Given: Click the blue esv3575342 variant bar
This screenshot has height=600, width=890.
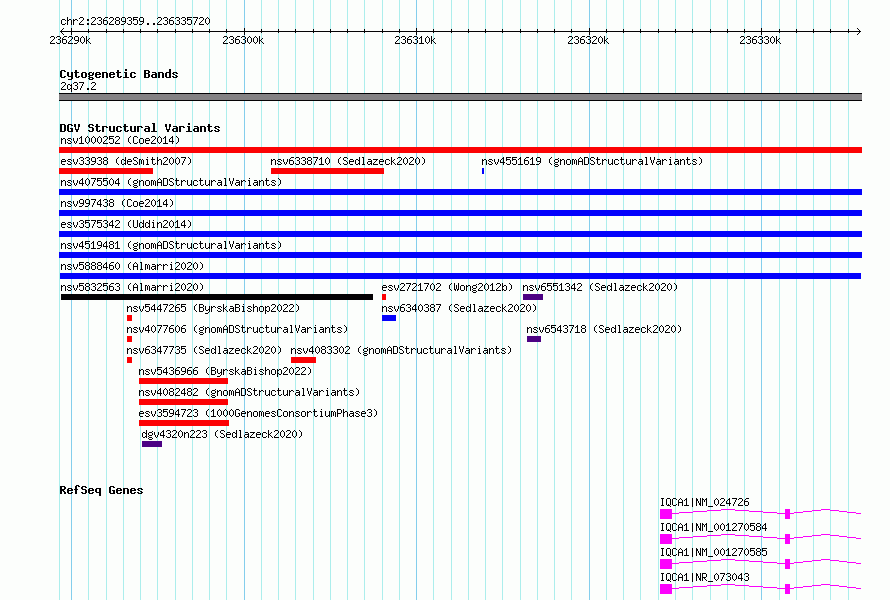Looking at the screenshot, I should coord(460,234).
